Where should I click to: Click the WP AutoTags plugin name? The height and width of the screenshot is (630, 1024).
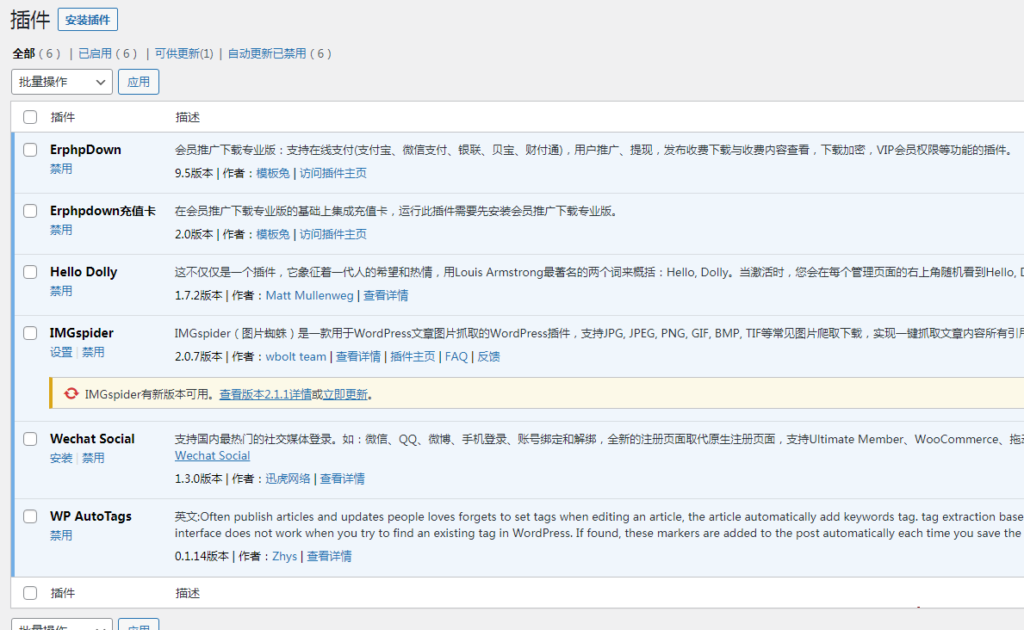[91, 516]
